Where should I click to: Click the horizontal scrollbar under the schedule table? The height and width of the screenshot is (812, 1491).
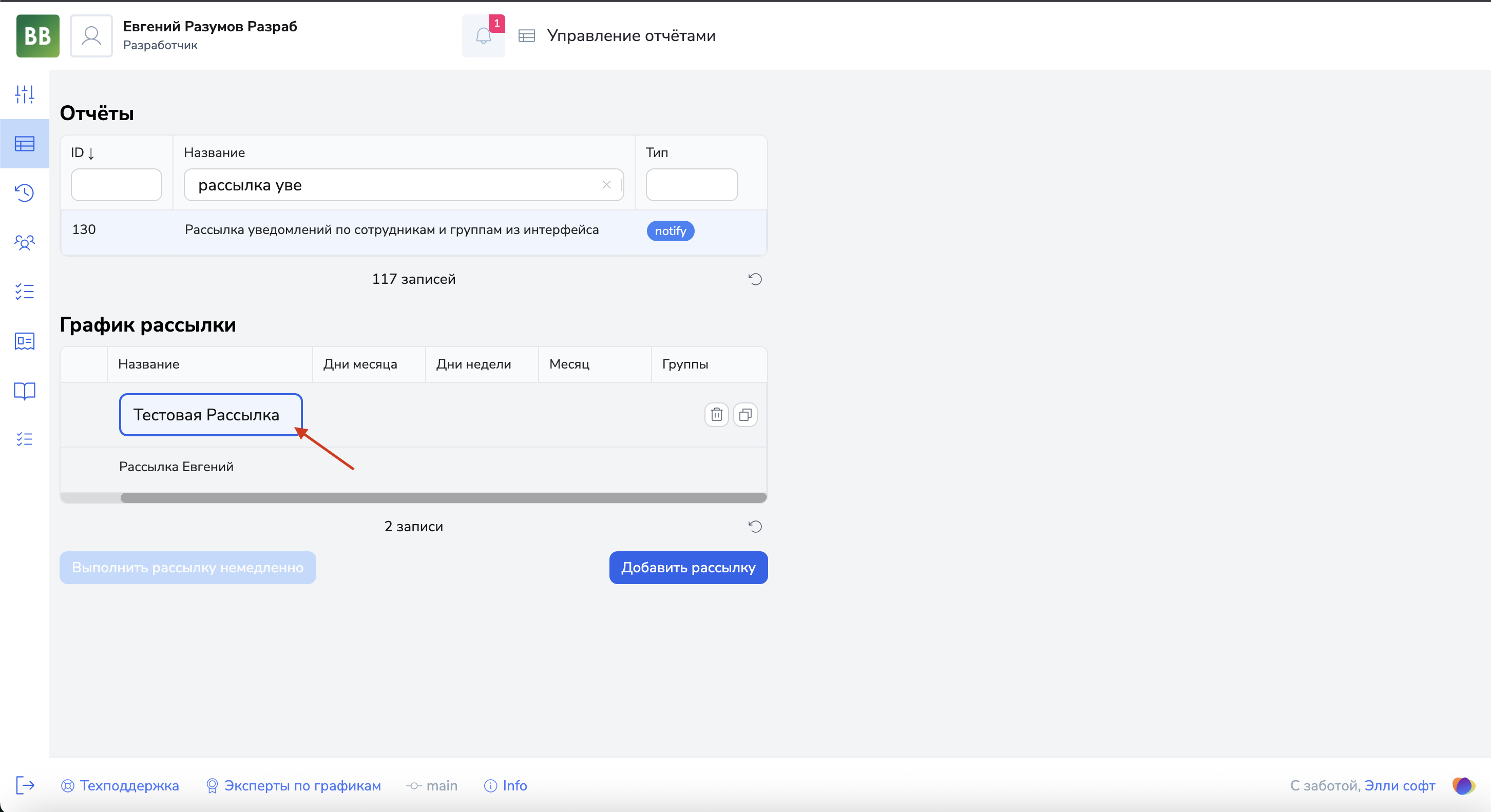coord(443,498)
